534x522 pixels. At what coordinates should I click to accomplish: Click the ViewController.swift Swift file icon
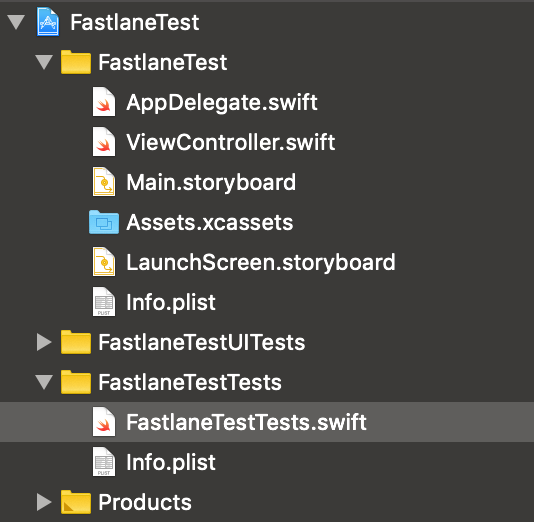pyautogui.click(x=104, y=142)
